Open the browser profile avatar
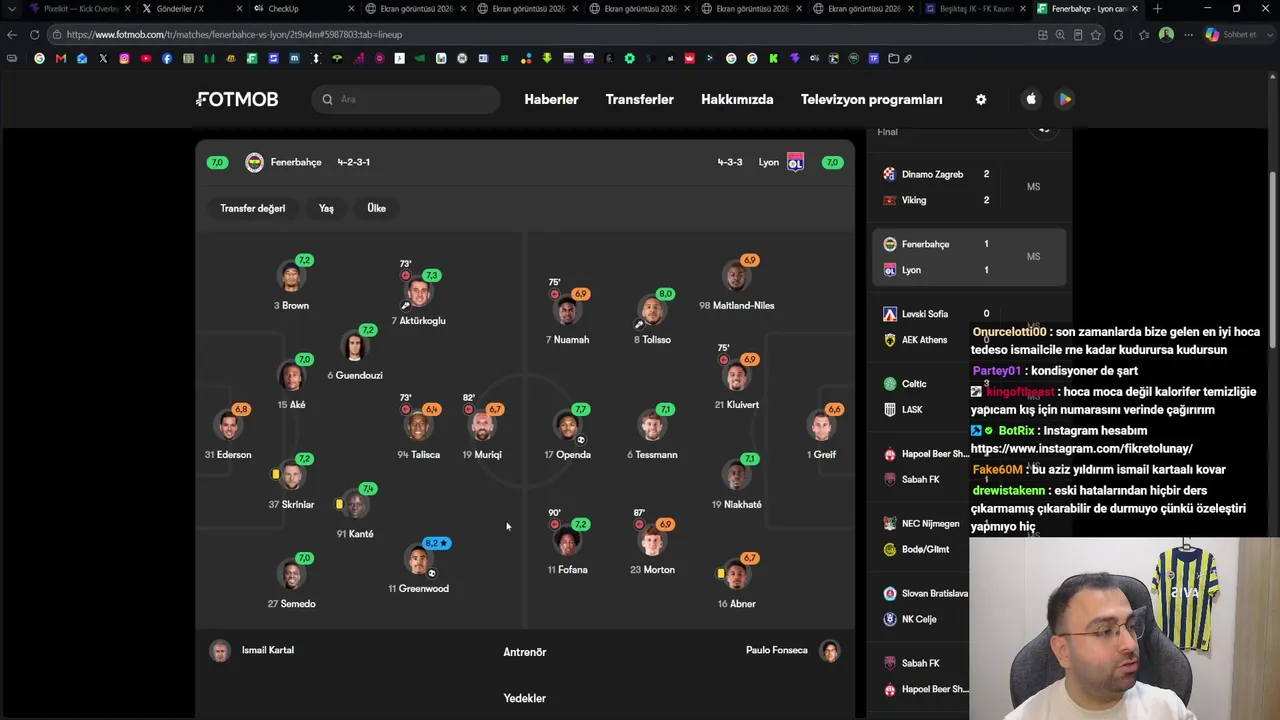 tap(1166, 34)
